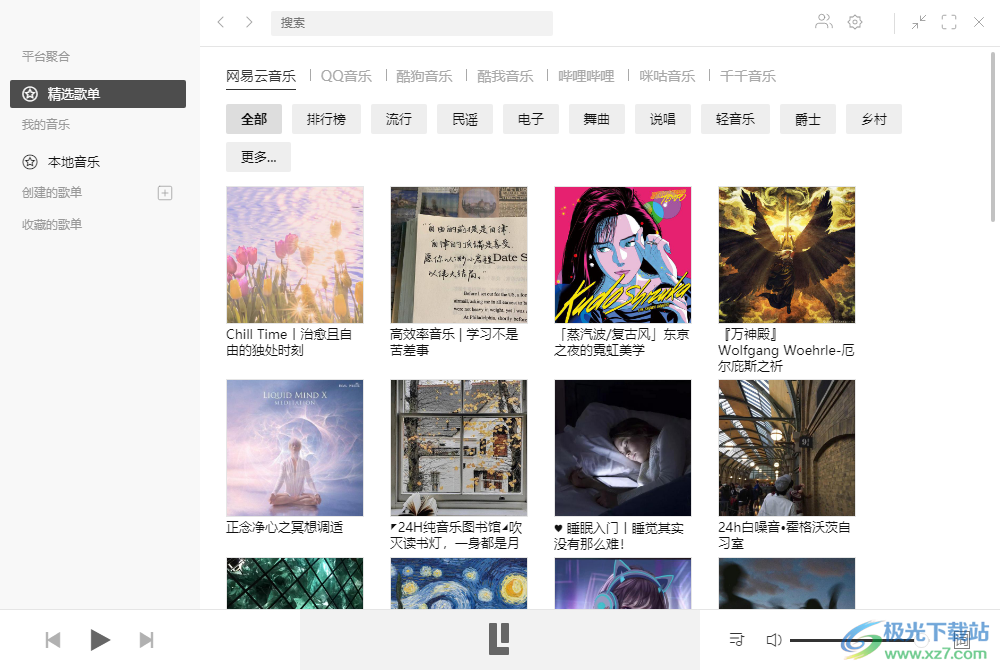
Task: Select the 流行 category filter
Action: click(399, 119)
